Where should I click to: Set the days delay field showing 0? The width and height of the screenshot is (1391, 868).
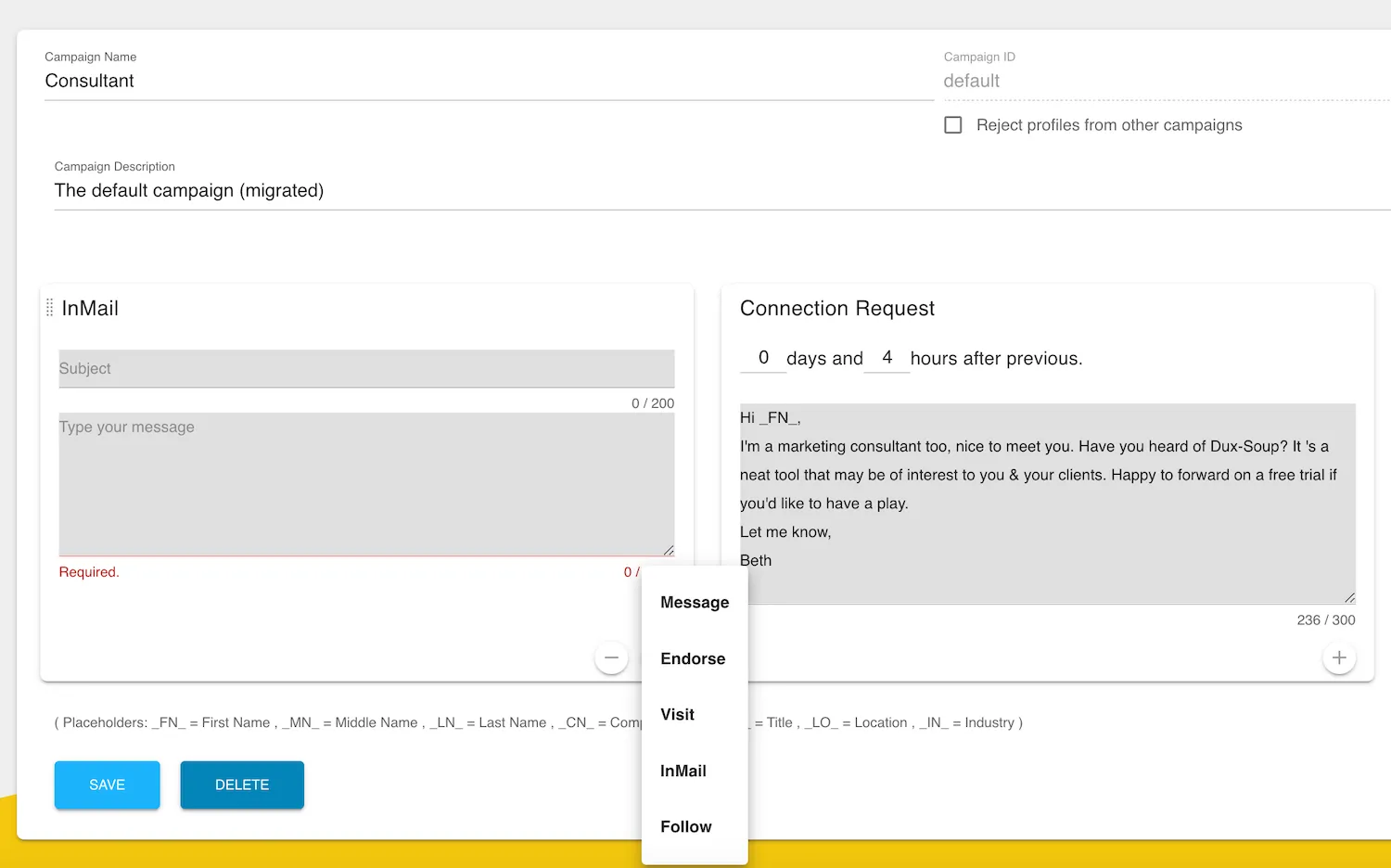763,358
